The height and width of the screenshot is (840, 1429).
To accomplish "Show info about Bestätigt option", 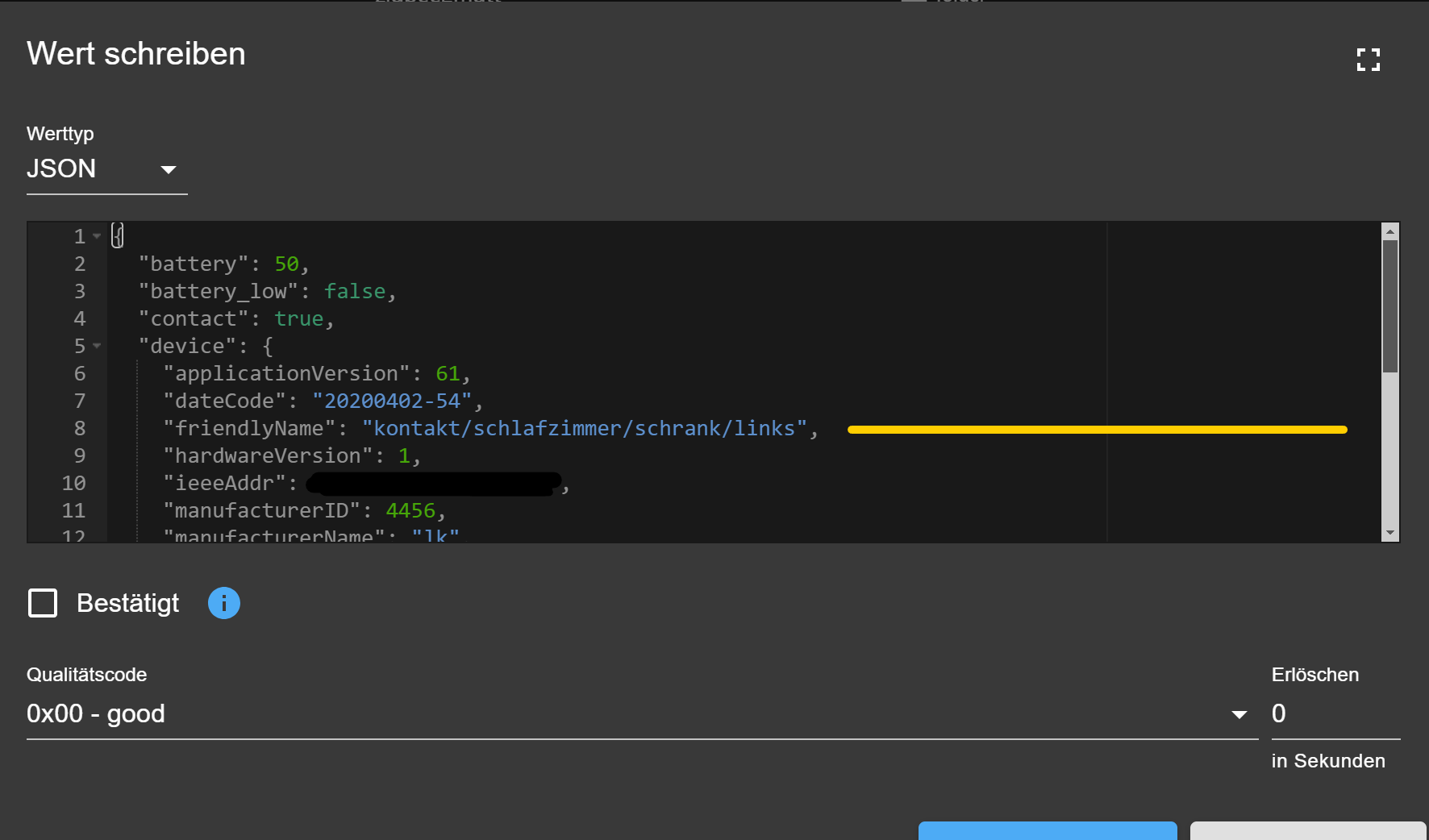I will point(224,603).
